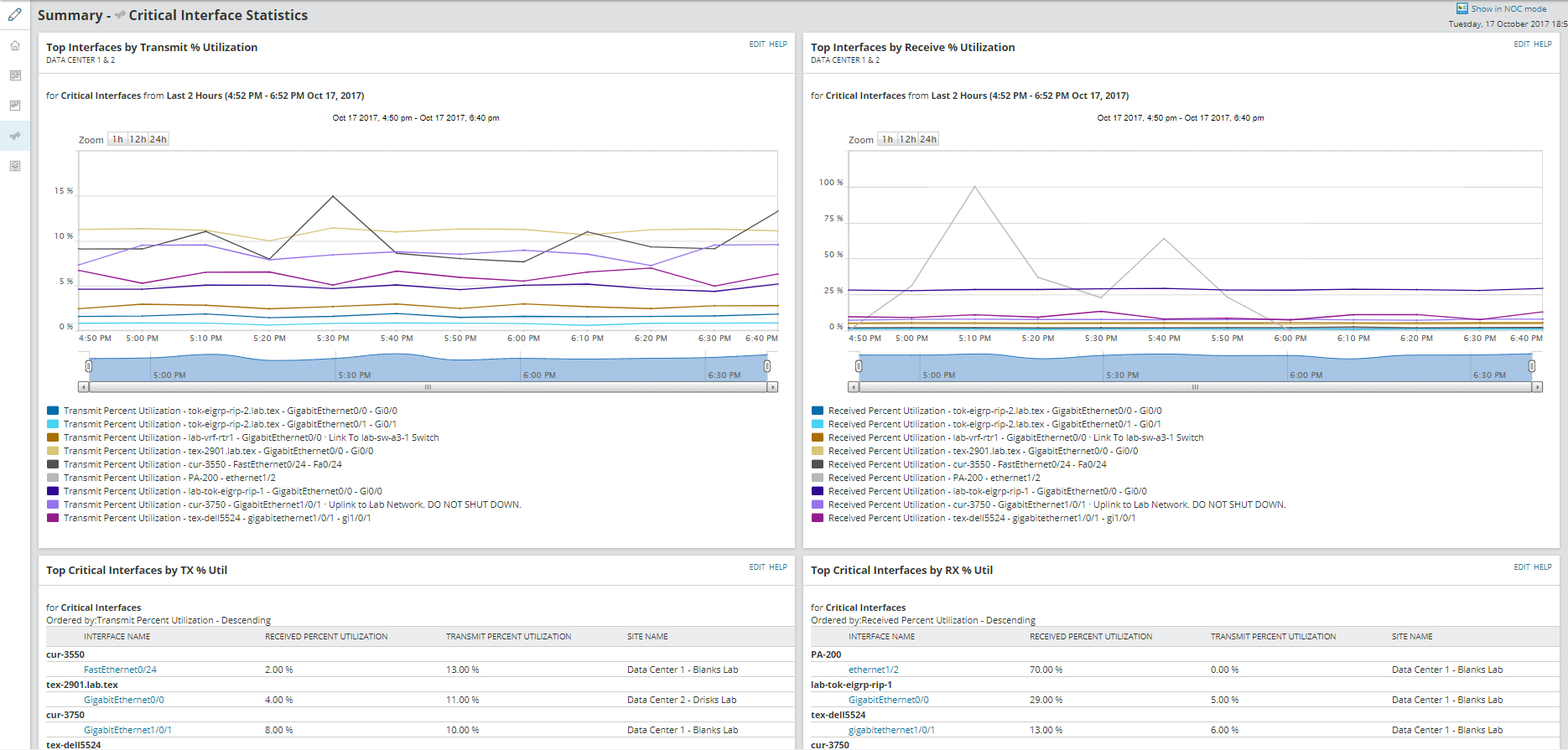The image size is (1568, 750).
Task: Click the 70.00 % received value for PA-200
Action: click(1046, 670)
